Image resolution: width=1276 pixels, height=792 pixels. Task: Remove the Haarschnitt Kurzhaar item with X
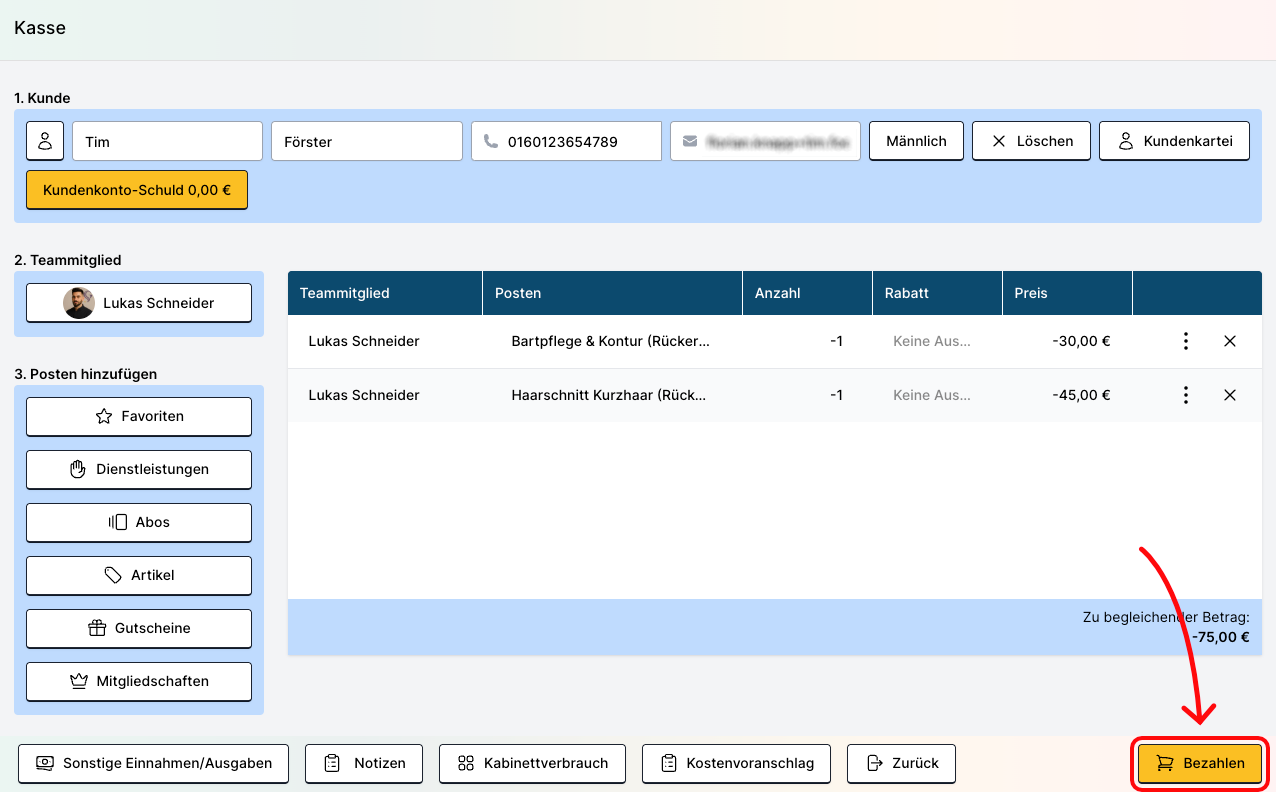(x=1230, y=395)
